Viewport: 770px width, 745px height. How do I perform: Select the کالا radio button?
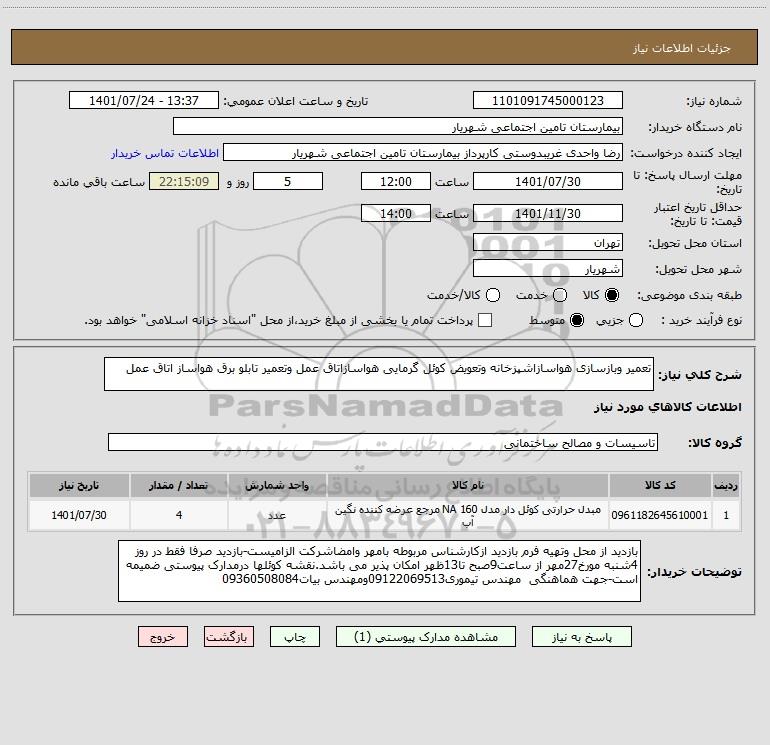pos(612,295)
